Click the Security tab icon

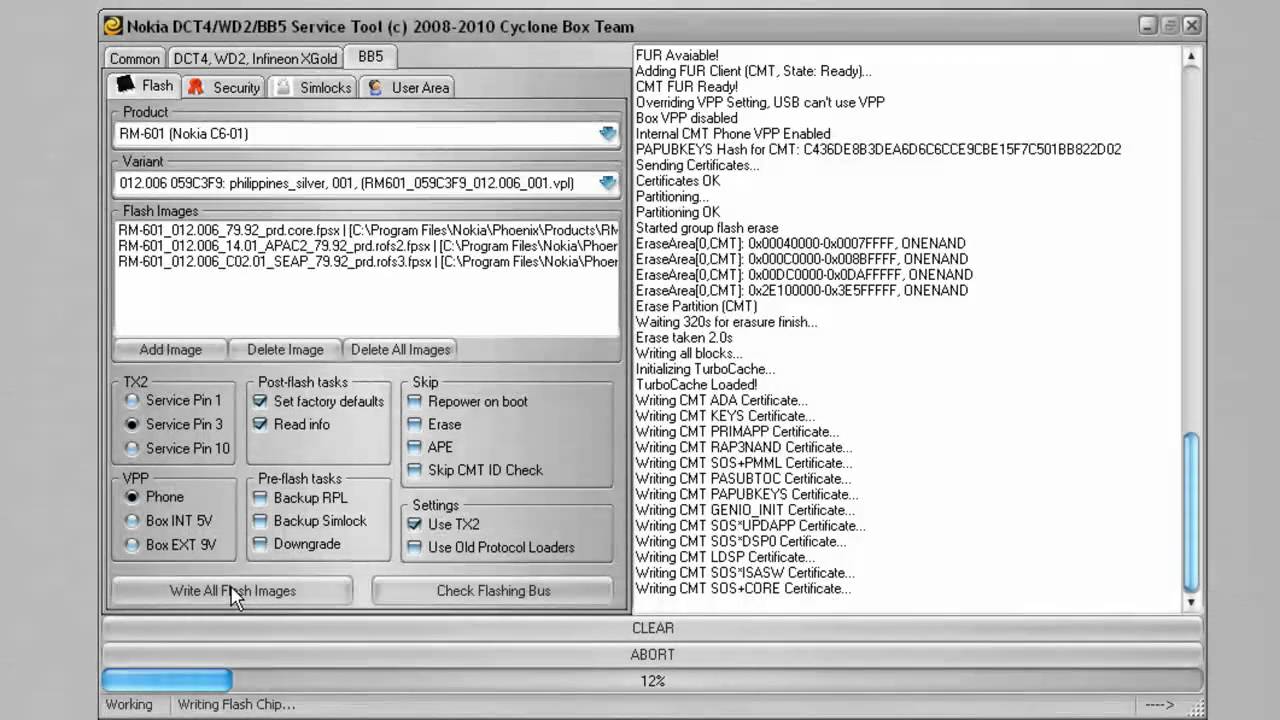(x=196, y=87)
